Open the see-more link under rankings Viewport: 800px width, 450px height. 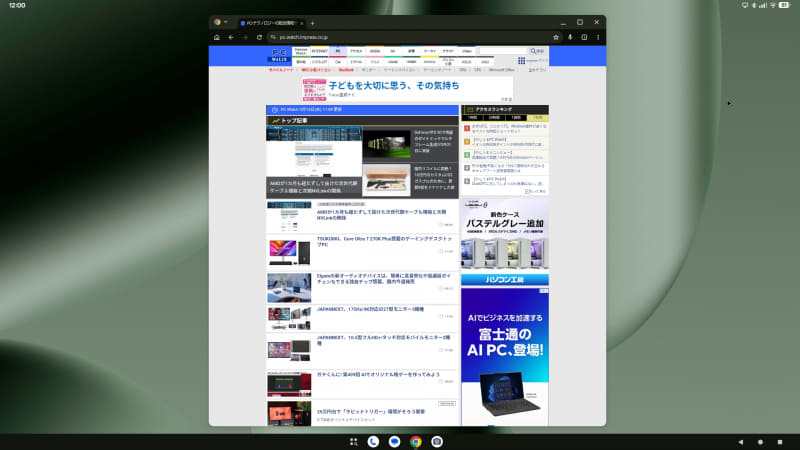[535, 191]
